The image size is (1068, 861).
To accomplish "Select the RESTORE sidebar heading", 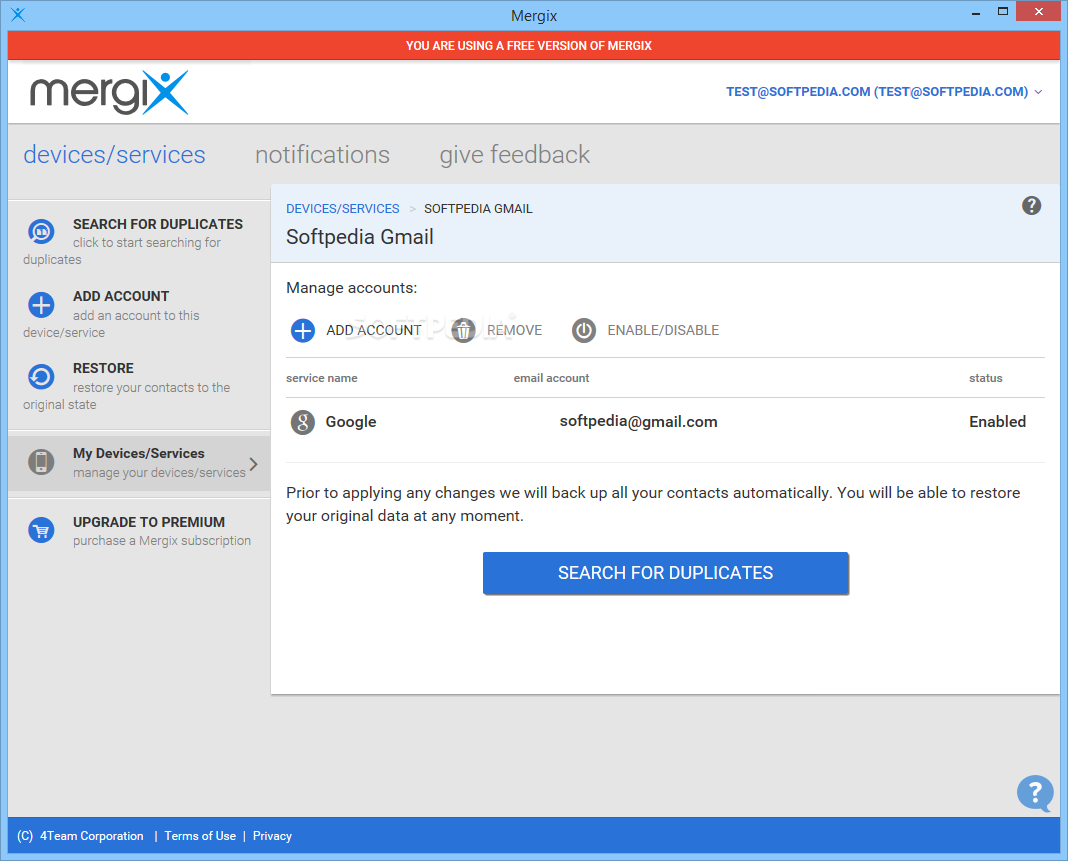I will coord(103,368).
